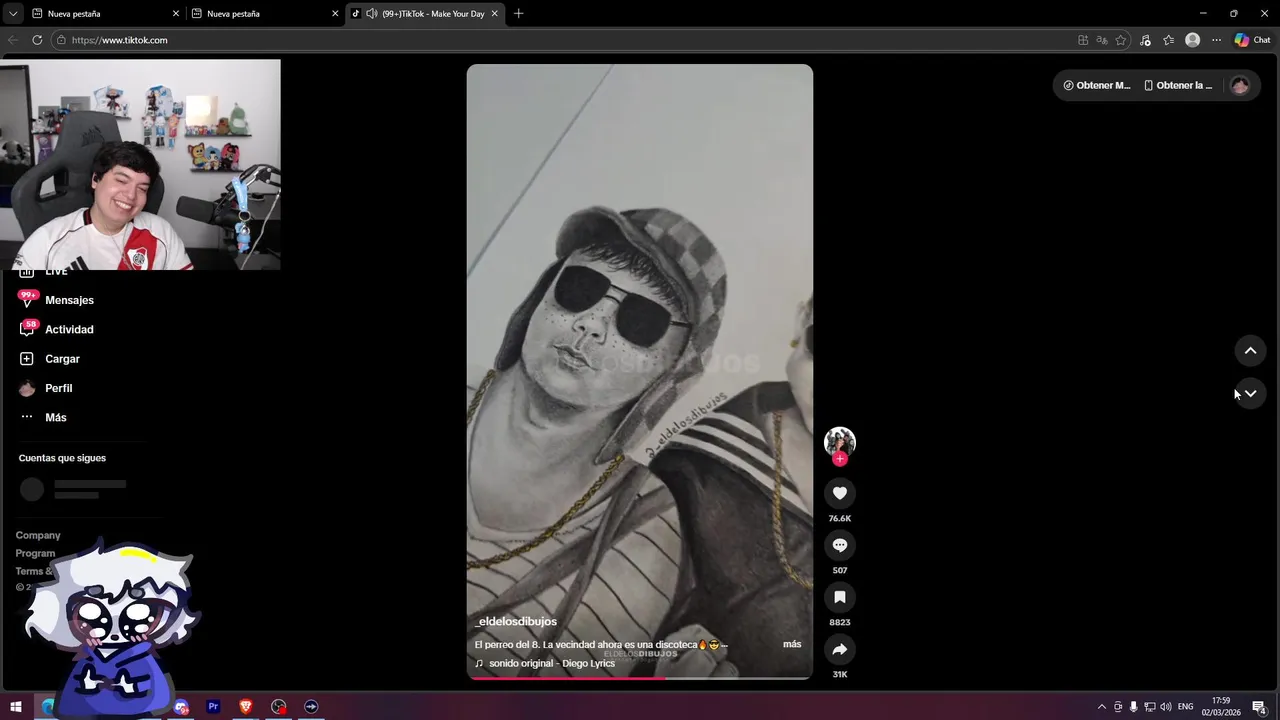Select Cargar to upload a video
The image size is (1280, 720).
[62, 359]
